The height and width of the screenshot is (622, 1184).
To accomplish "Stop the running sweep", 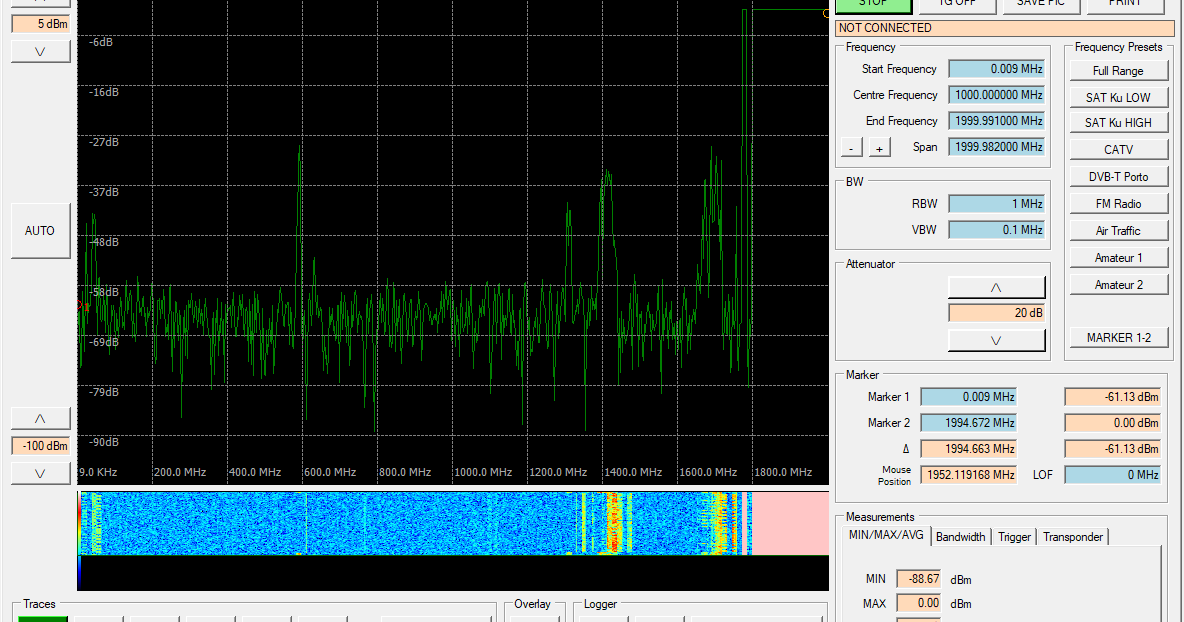I will pos(872,4).
